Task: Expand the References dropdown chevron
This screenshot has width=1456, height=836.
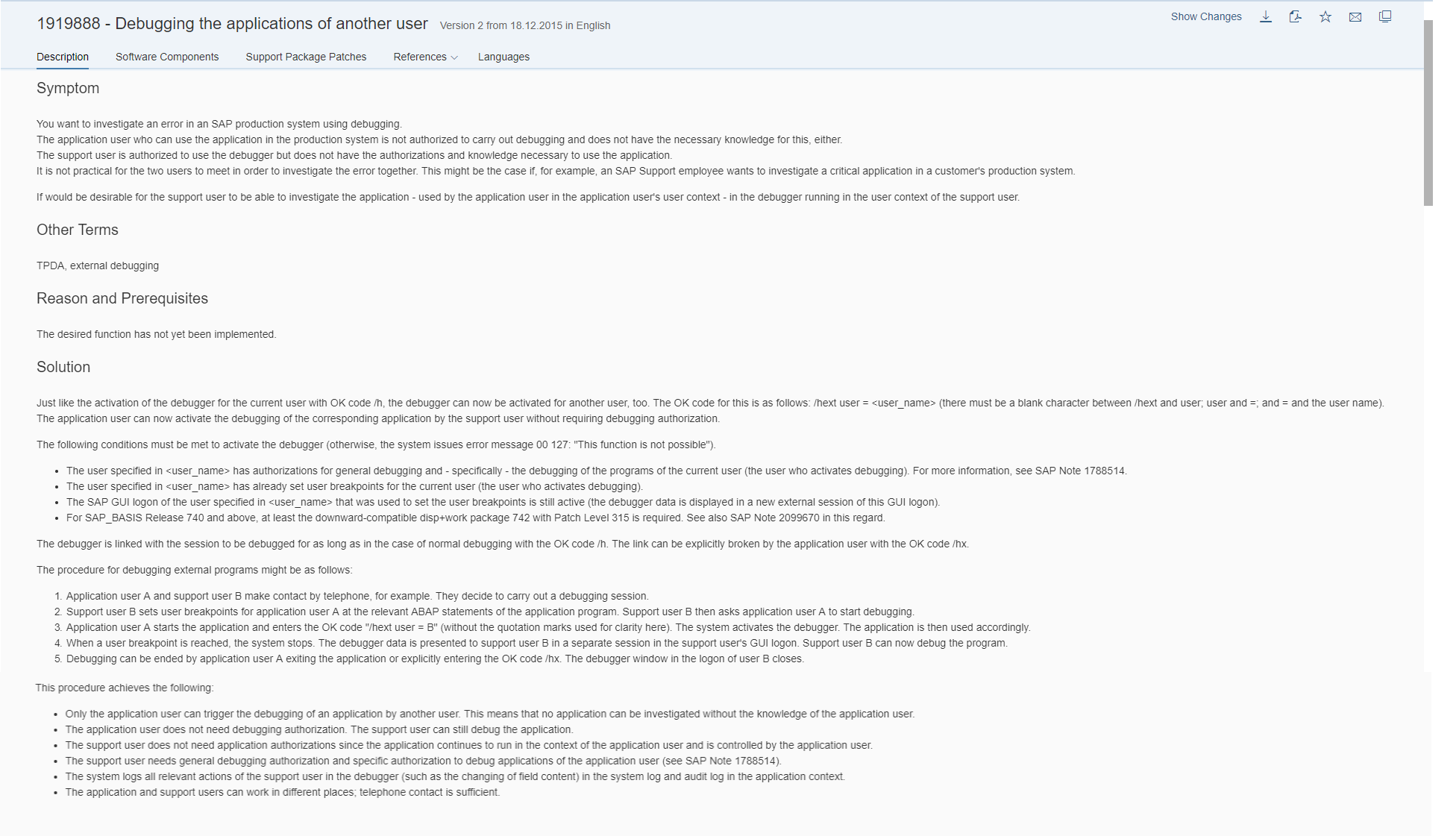Action: [454, 57]
